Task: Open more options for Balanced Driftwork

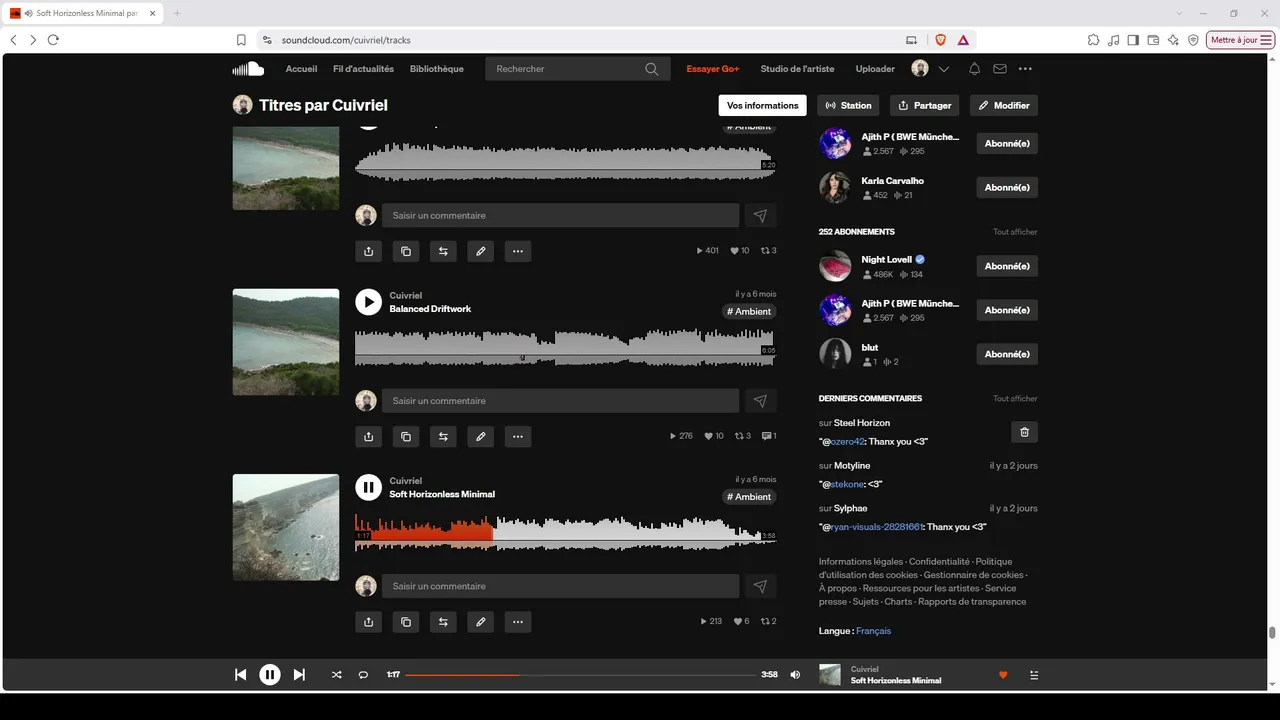Action: point(518,436)
